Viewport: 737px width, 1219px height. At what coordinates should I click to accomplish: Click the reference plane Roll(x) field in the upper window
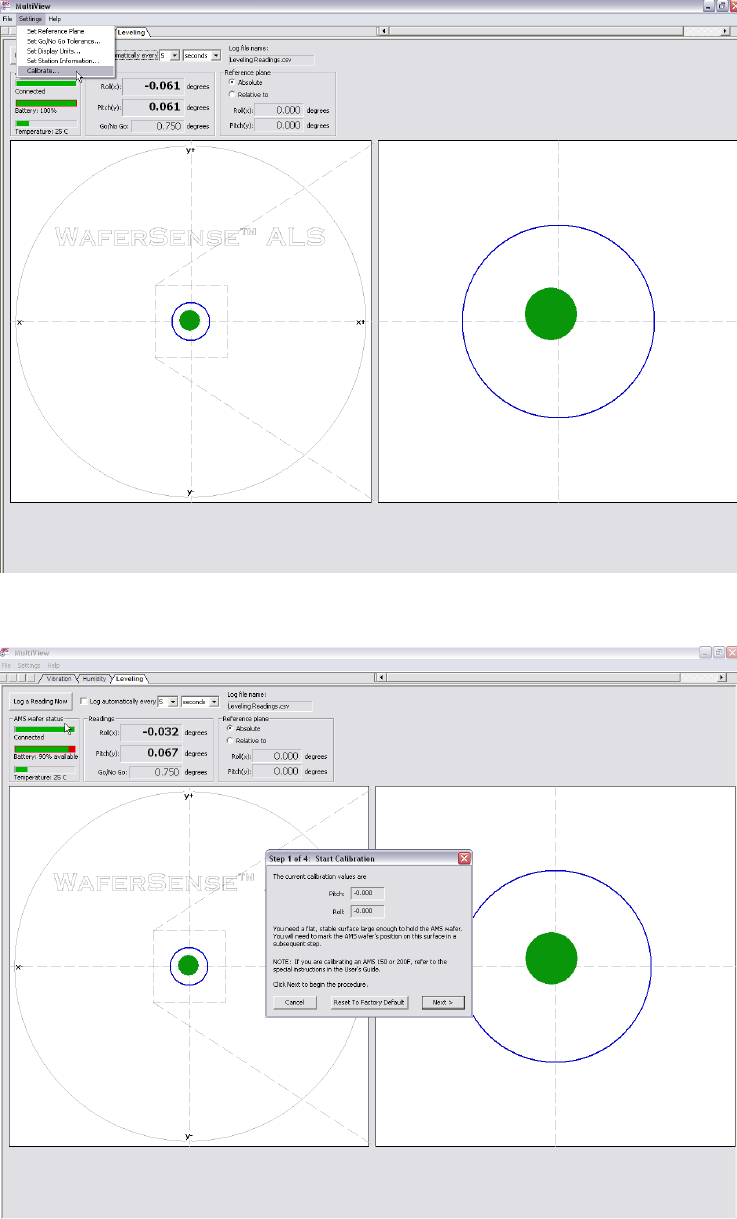[x=280, y=109]
